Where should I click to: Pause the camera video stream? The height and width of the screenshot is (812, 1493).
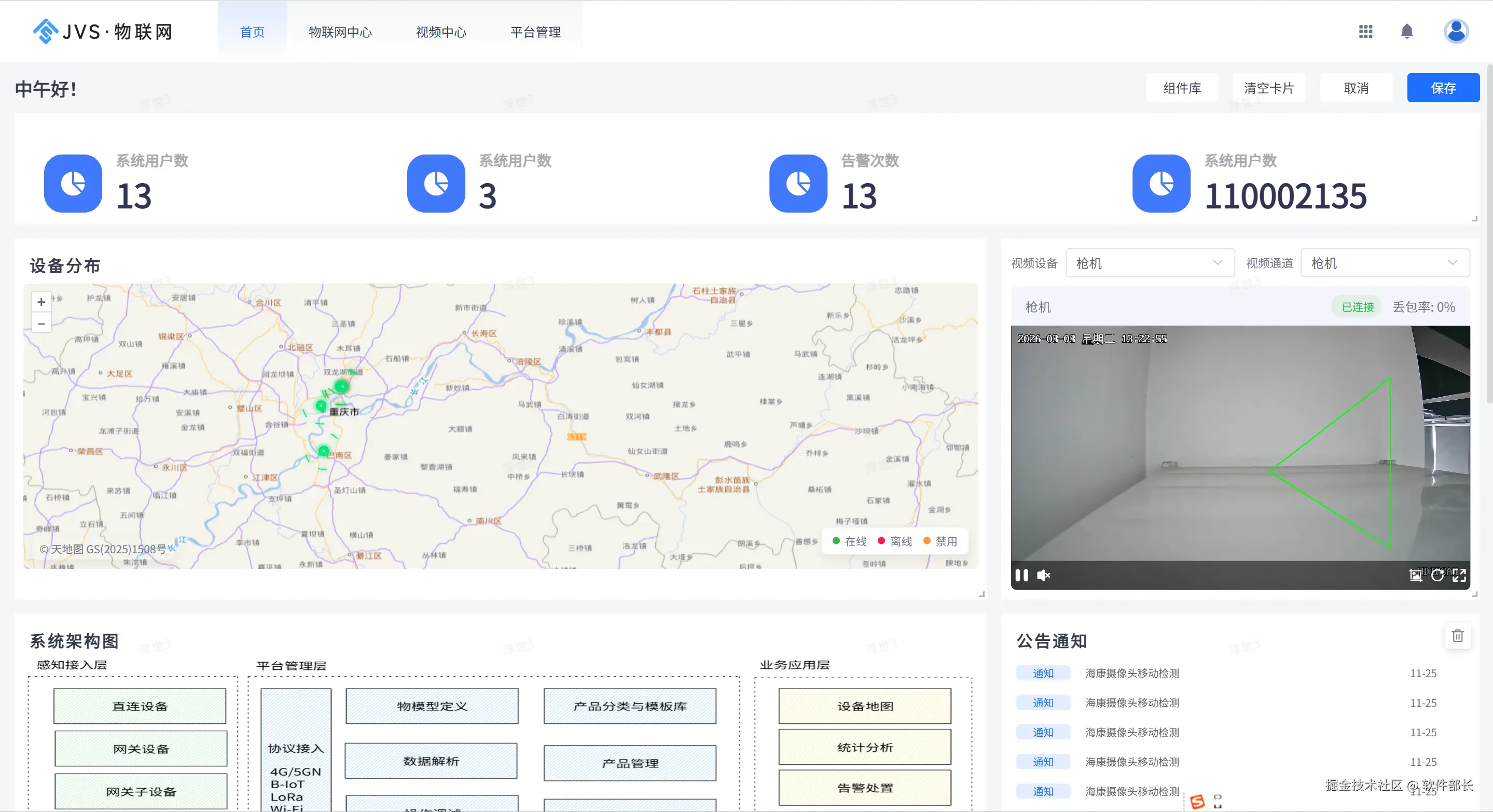(1022, 575)
